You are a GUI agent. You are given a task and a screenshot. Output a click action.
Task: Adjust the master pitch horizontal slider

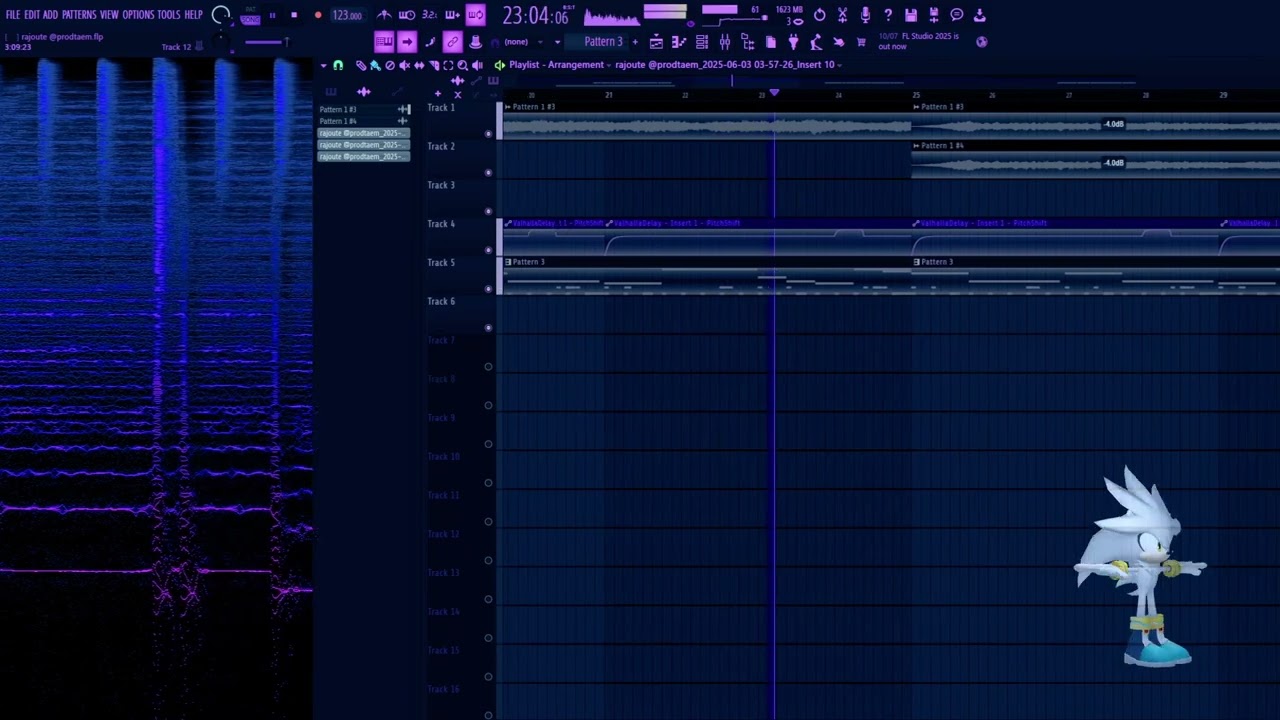tap(267, 42)
